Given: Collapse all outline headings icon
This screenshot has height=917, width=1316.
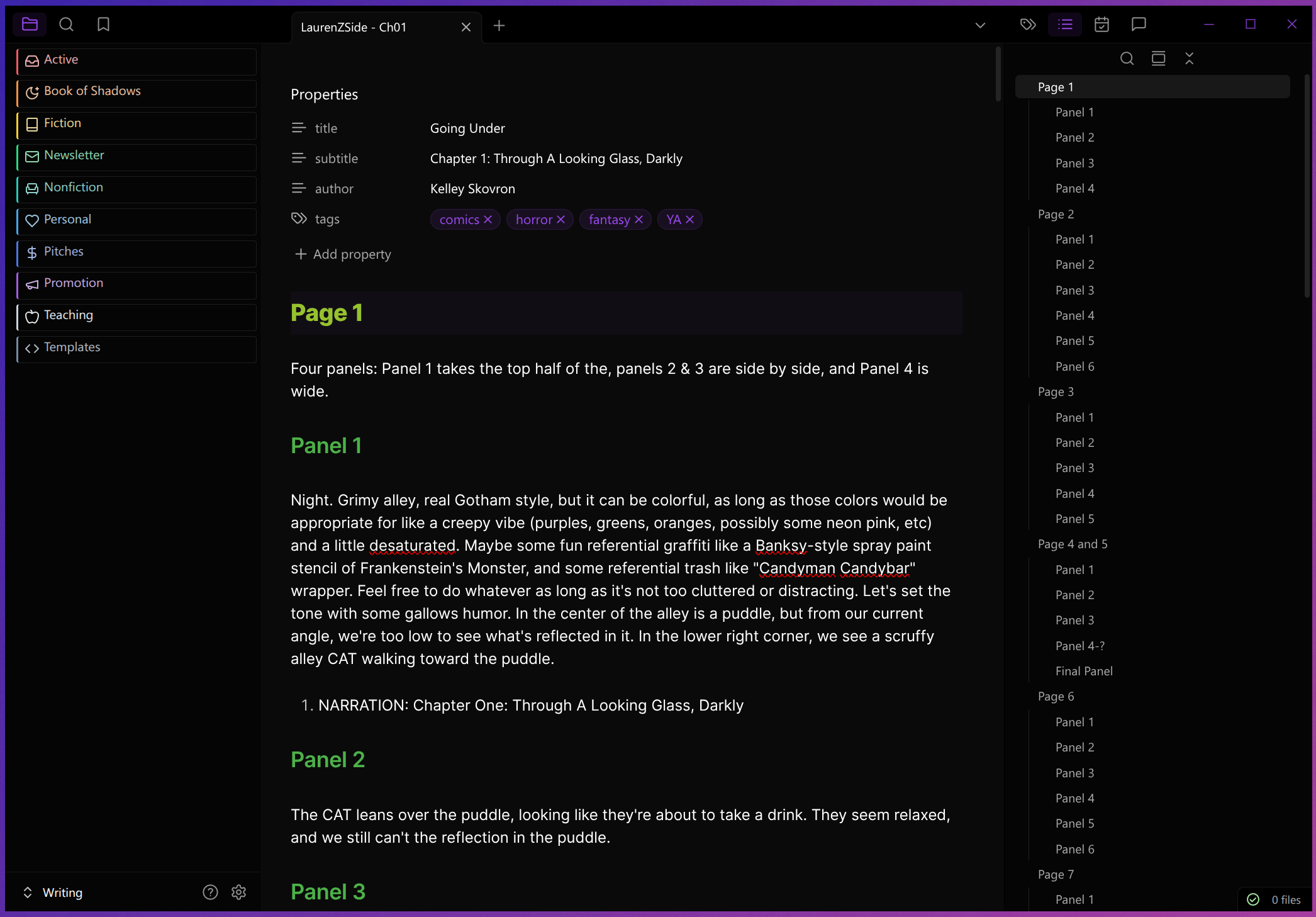Looking at the screenshot, I should [1189, 59].
